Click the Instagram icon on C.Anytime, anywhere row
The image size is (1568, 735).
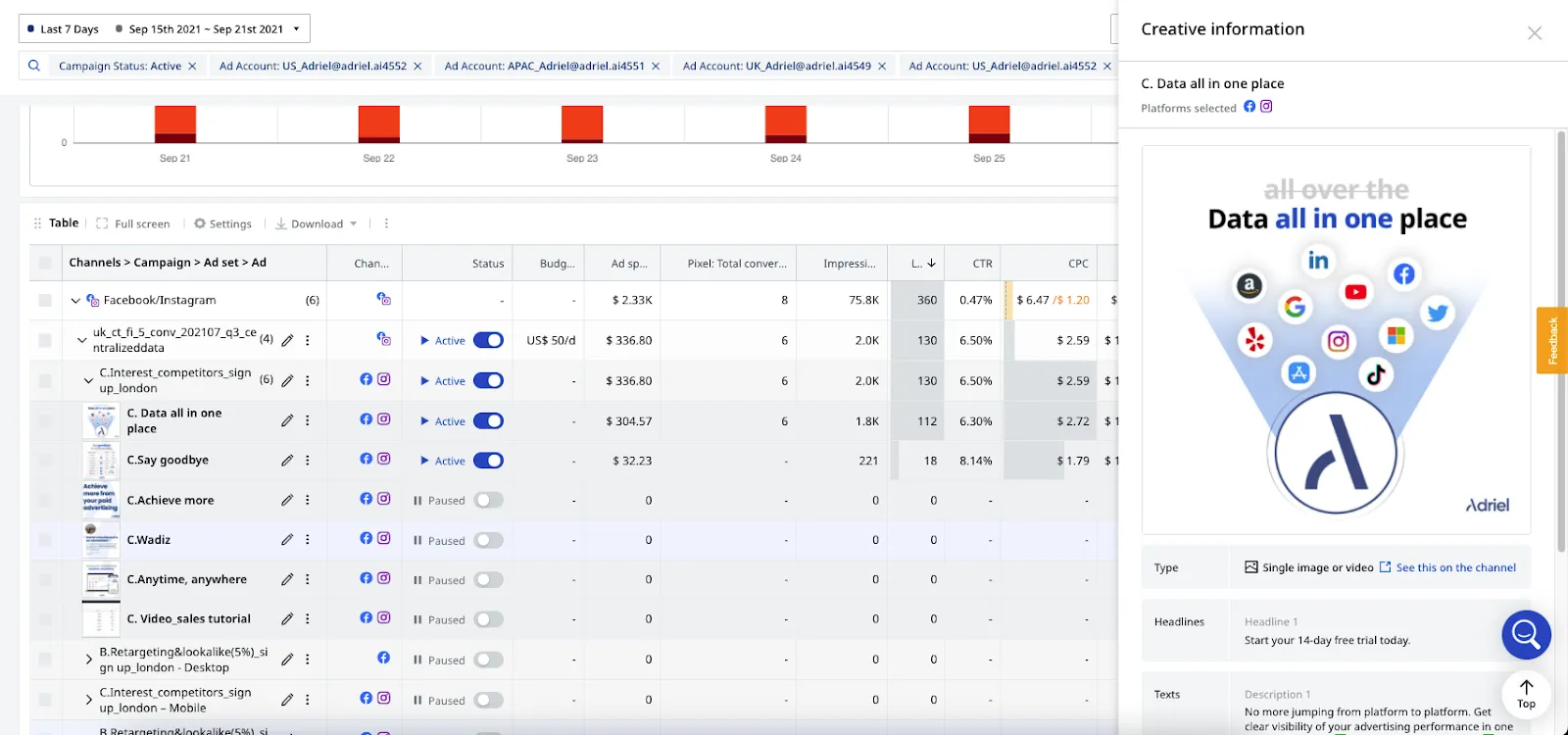coord(384,578)
